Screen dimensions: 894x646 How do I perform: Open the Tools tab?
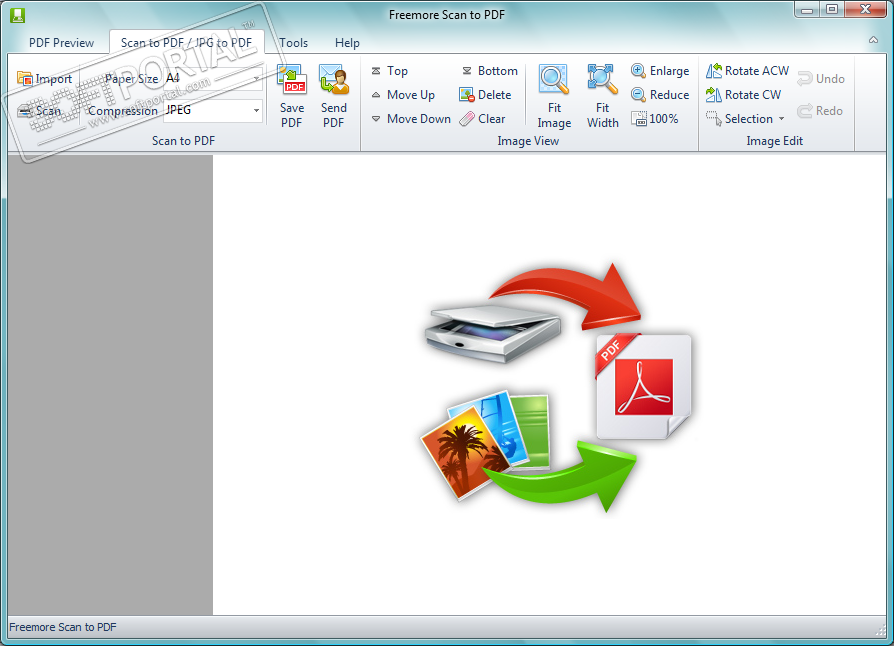click(x=293, y=43)
